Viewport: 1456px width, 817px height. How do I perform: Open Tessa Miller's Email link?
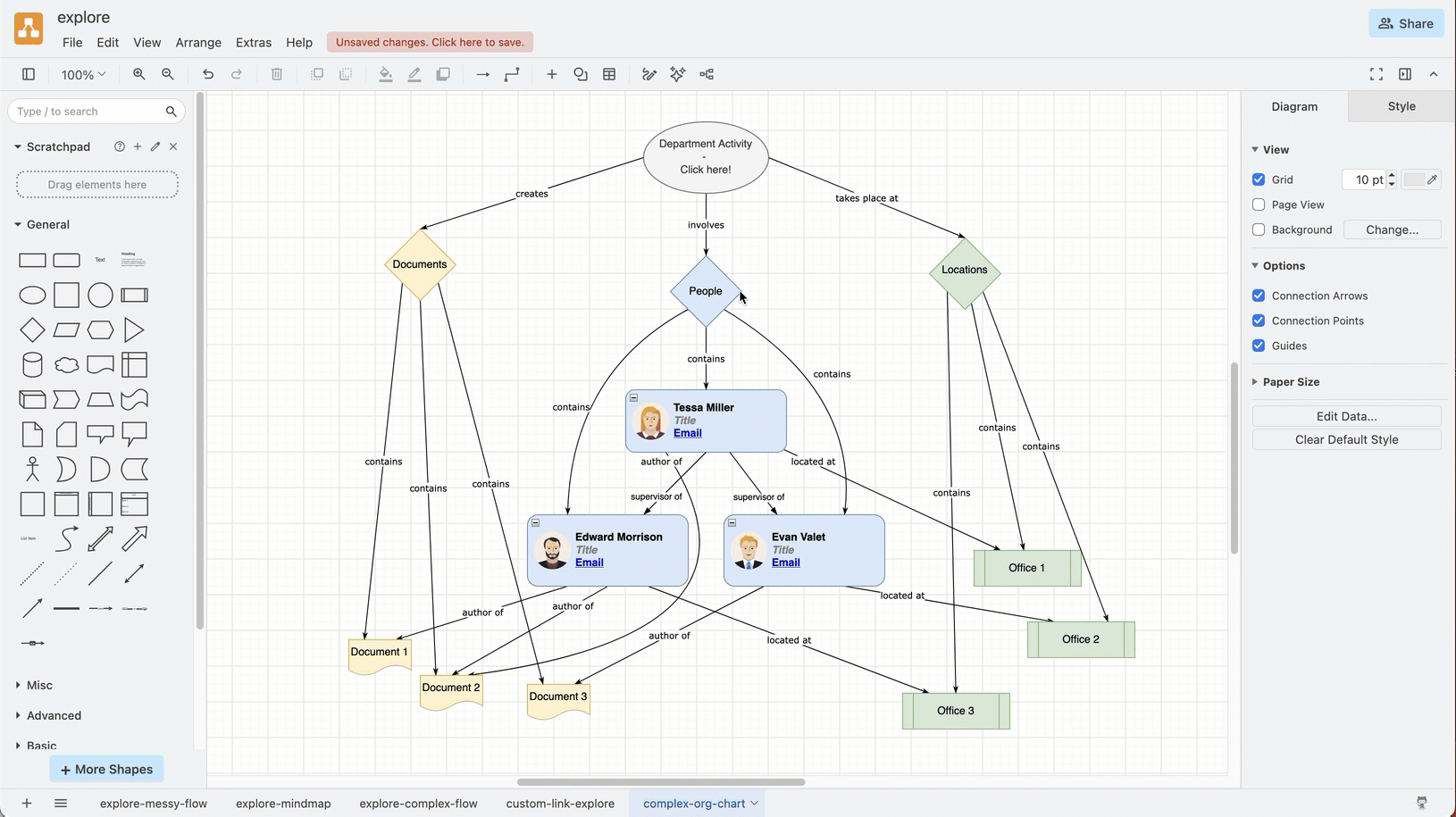688,433
